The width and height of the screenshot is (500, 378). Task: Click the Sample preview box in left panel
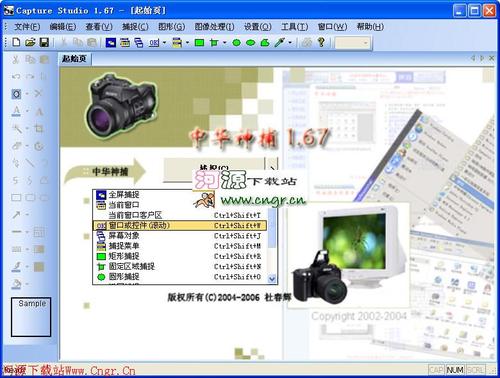31,317
